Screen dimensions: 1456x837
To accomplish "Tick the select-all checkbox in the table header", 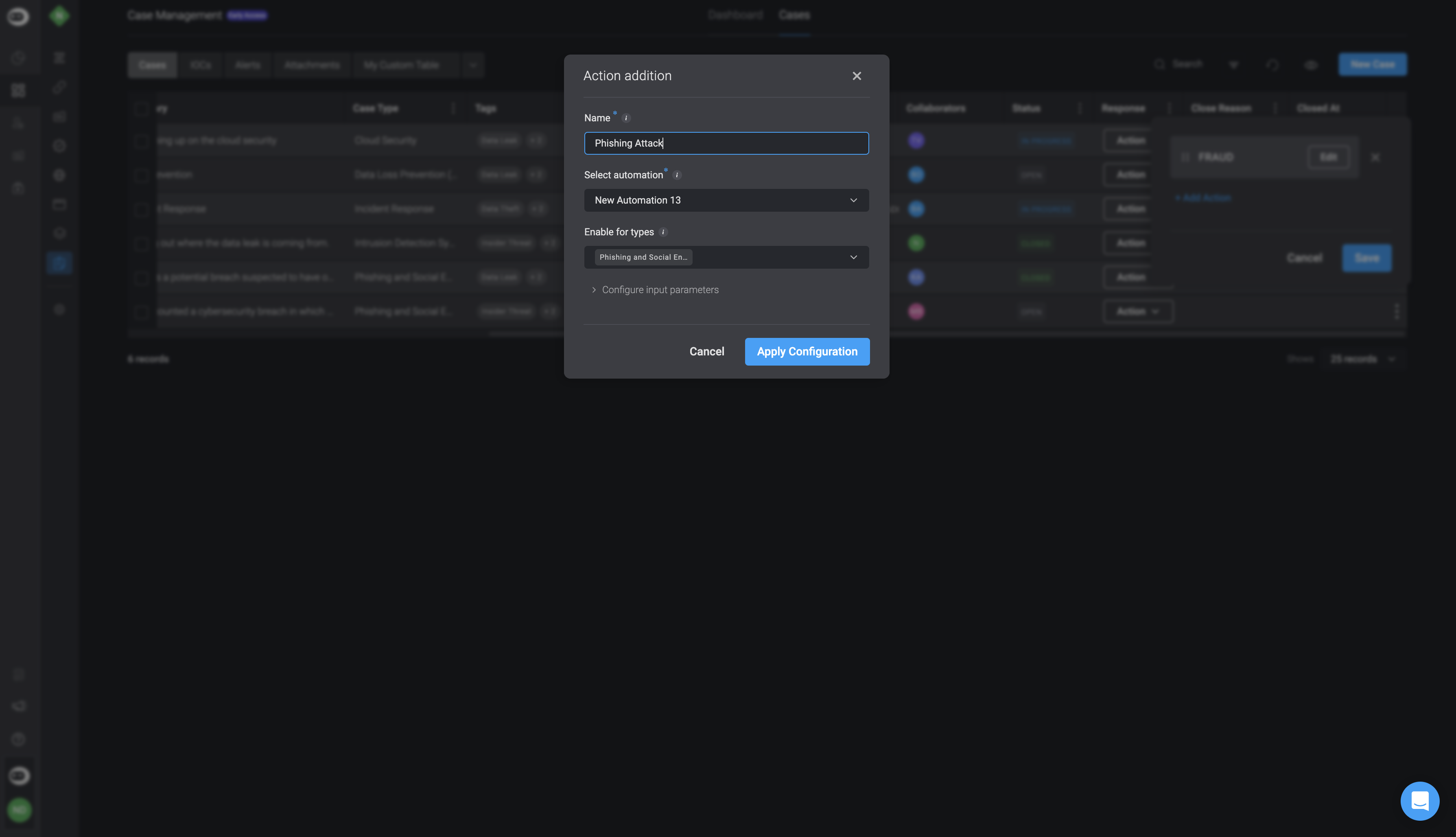I will tap(141, 109).
